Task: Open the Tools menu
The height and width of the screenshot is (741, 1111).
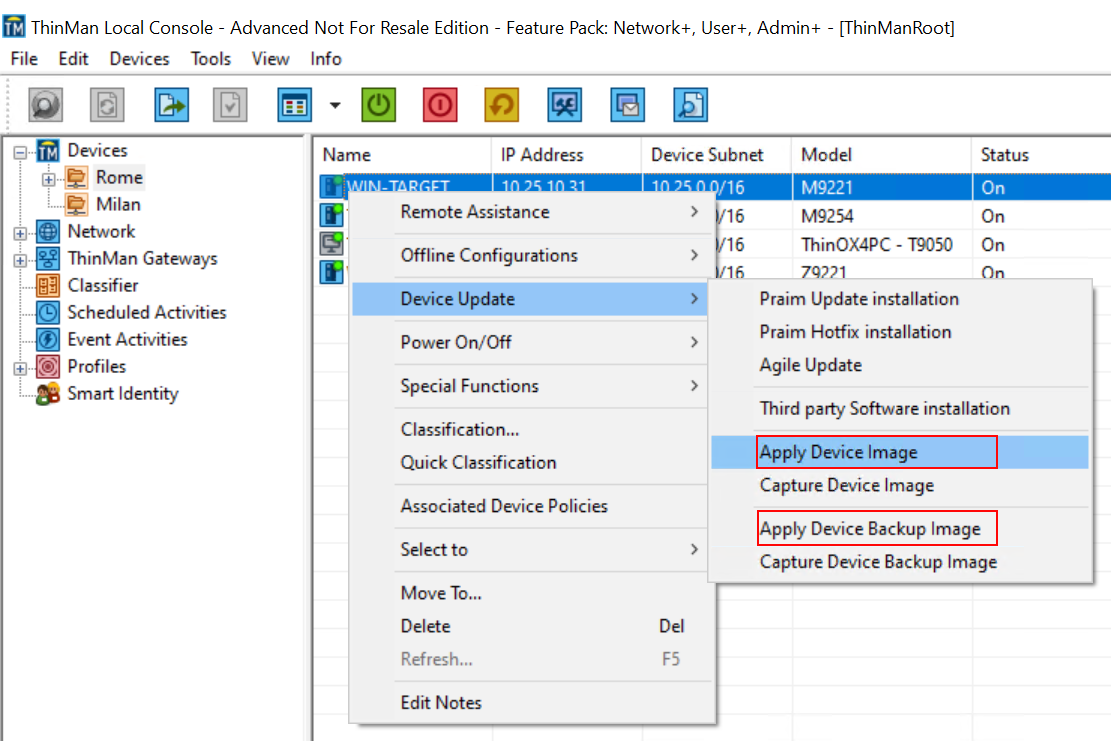Action: pyautogui.click(x=210, y=59)
